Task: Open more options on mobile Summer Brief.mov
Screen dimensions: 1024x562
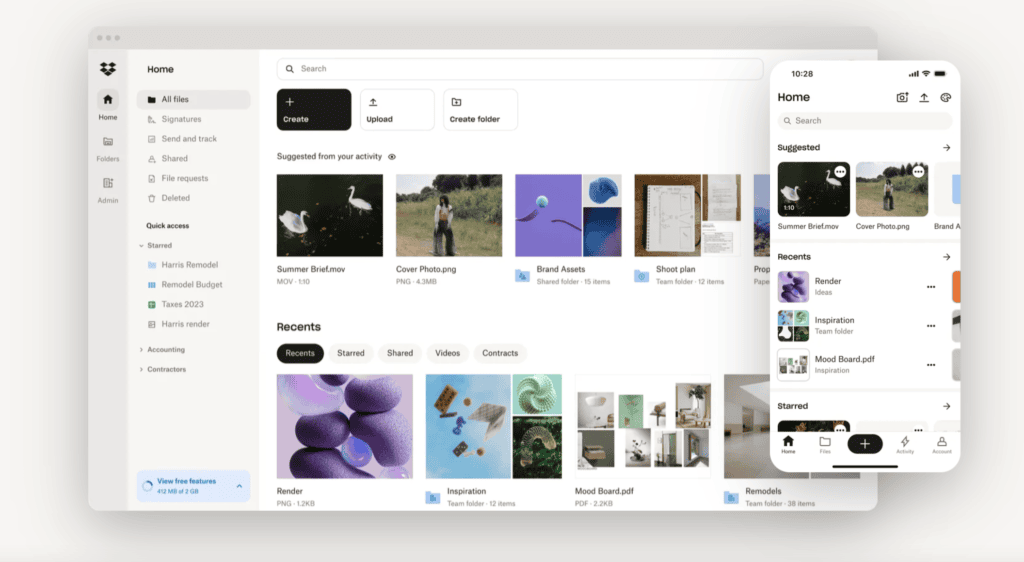Action: click(x=840, y=172)
